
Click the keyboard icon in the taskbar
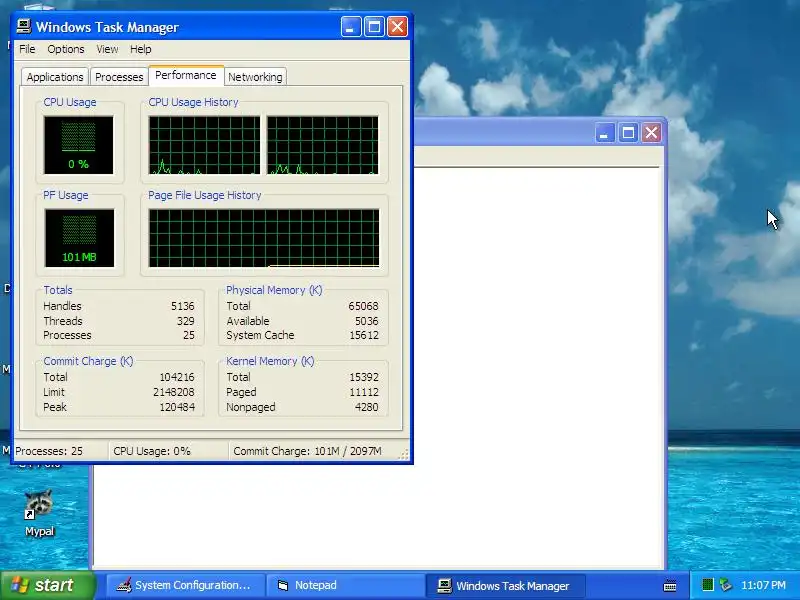tap(669, 586)
